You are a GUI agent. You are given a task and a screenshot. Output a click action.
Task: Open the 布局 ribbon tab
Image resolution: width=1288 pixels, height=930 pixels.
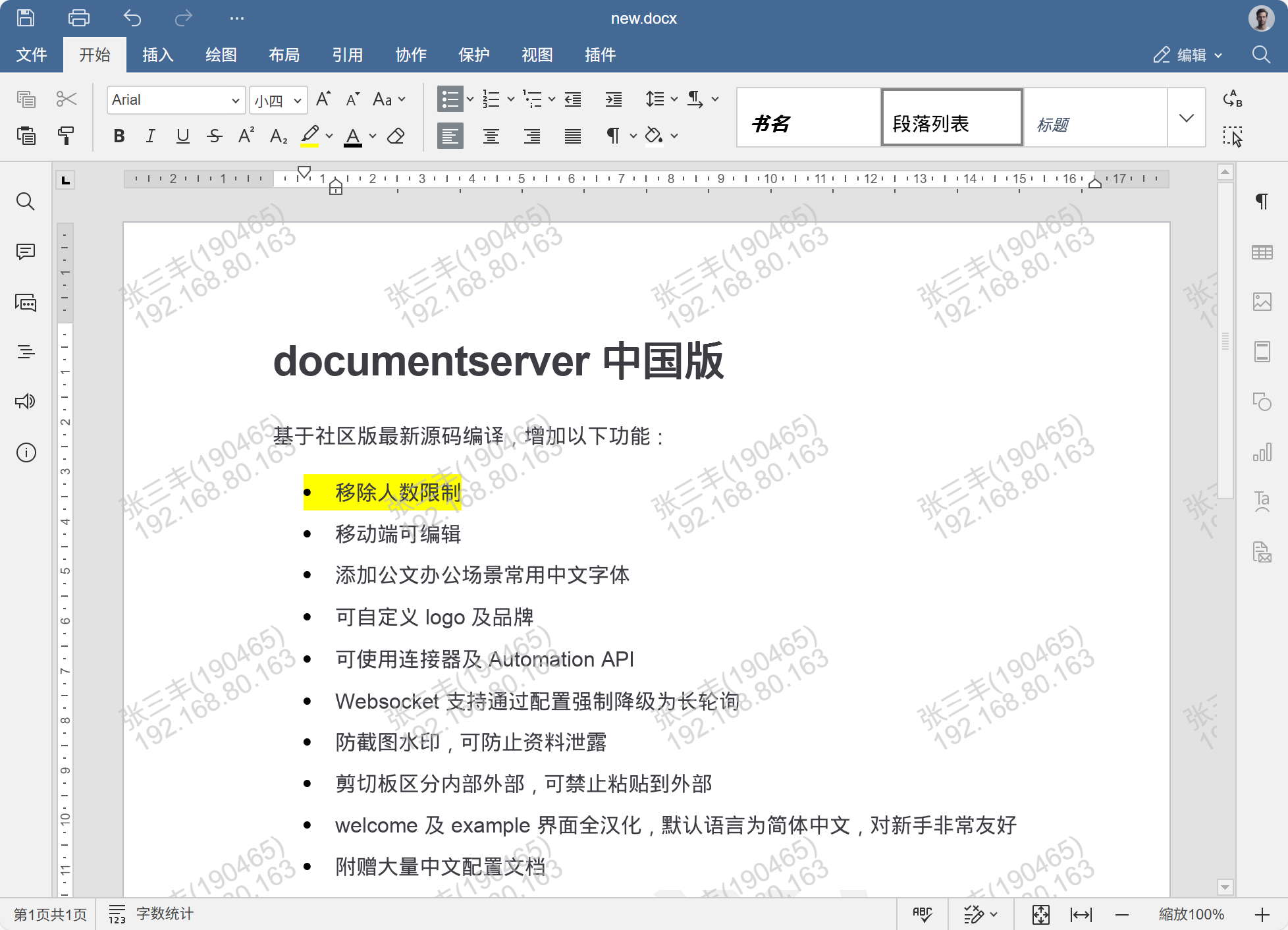tap(284, 55)
